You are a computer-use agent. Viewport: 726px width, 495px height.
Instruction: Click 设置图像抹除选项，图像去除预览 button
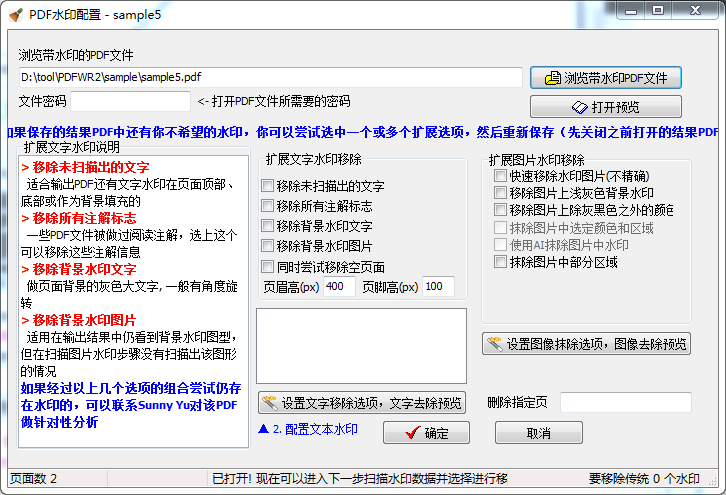[586, 344]
